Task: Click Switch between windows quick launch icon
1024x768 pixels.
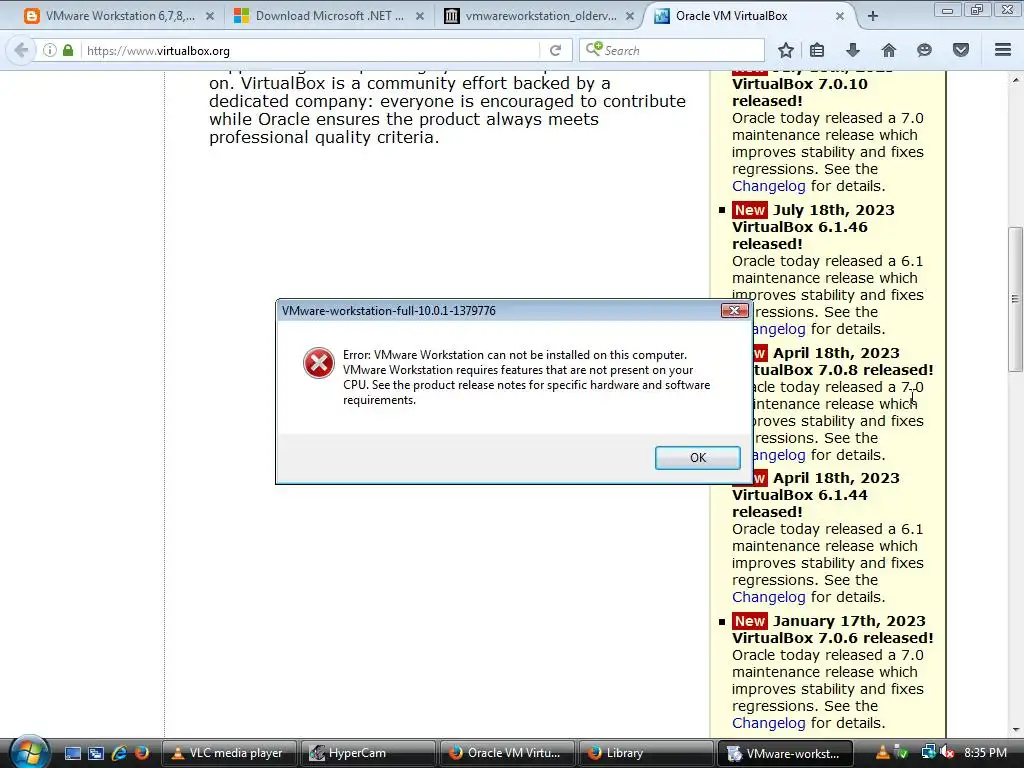Action: click(95, 753)
